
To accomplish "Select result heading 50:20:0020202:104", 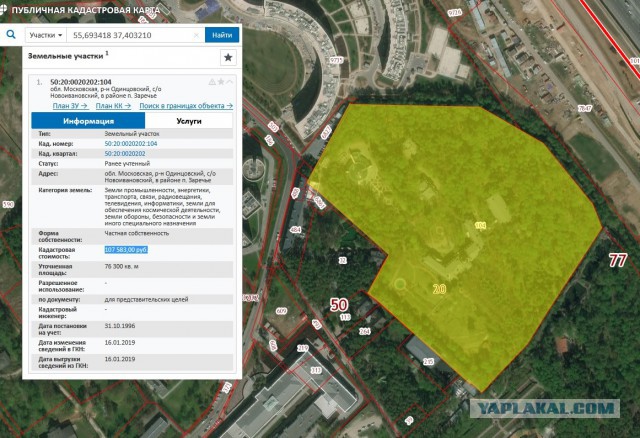I will point(81,82).
